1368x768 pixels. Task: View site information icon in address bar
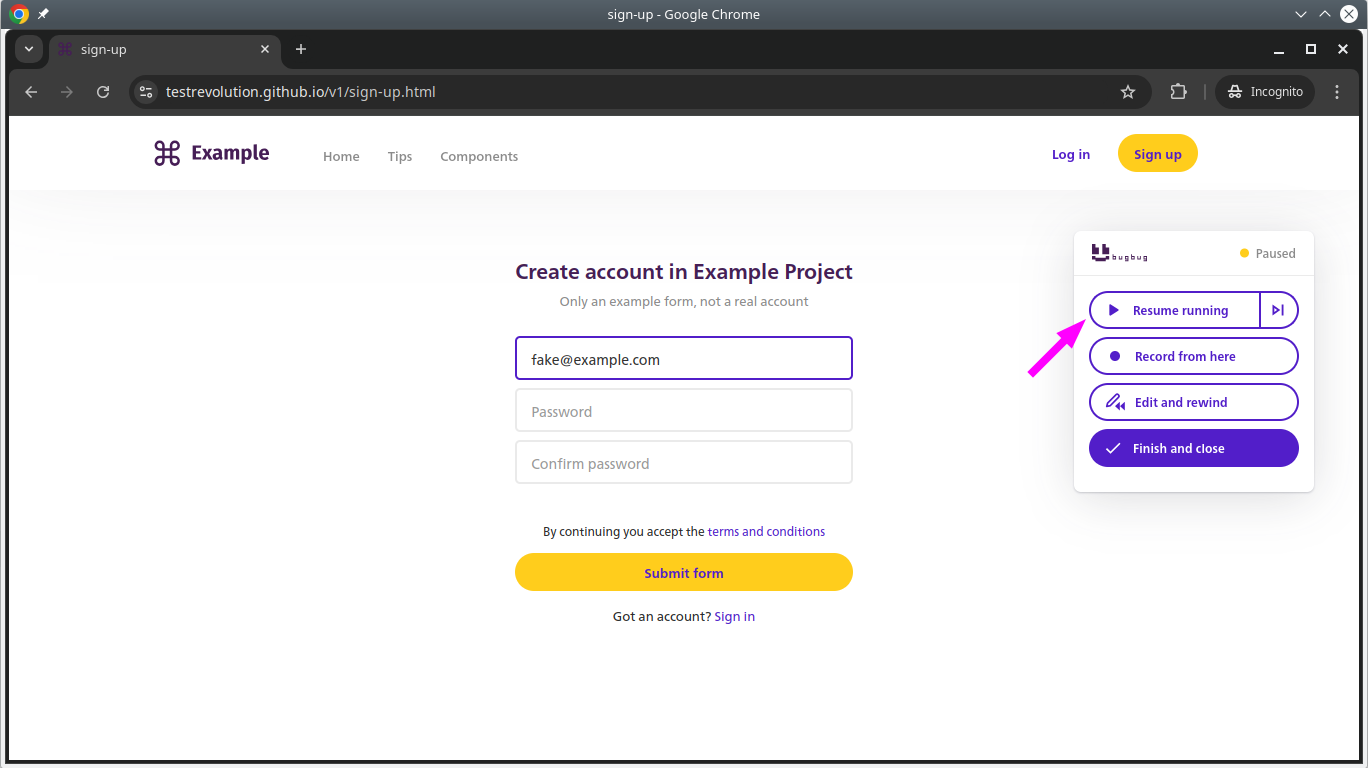click(146, 92)
